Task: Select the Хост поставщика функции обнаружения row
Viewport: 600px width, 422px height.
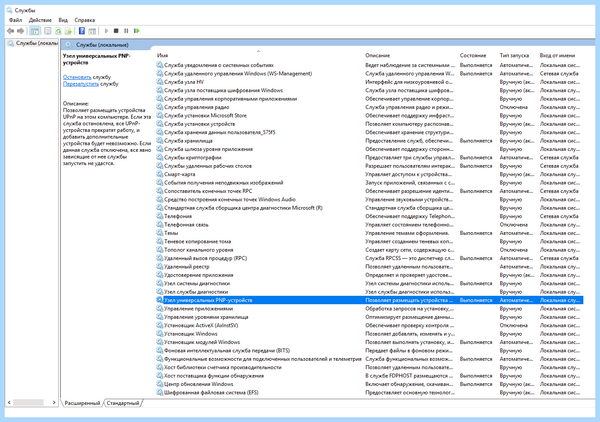Action: [369, 376]
